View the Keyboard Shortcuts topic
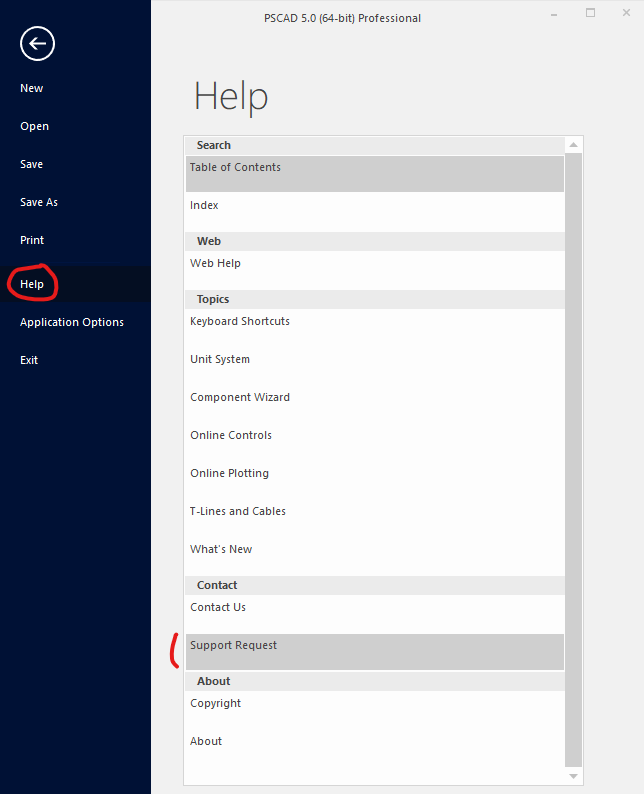This screenshot has width=644, height=794. [240, 322]
